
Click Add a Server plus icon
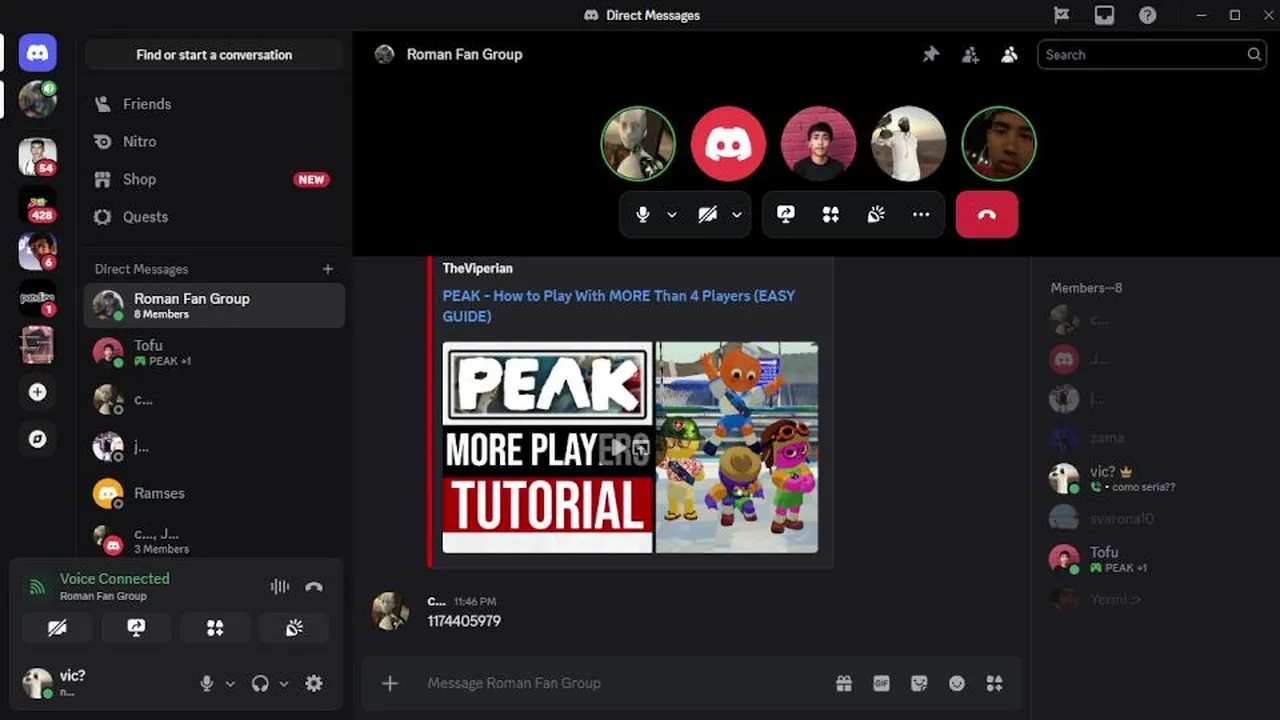37,392
